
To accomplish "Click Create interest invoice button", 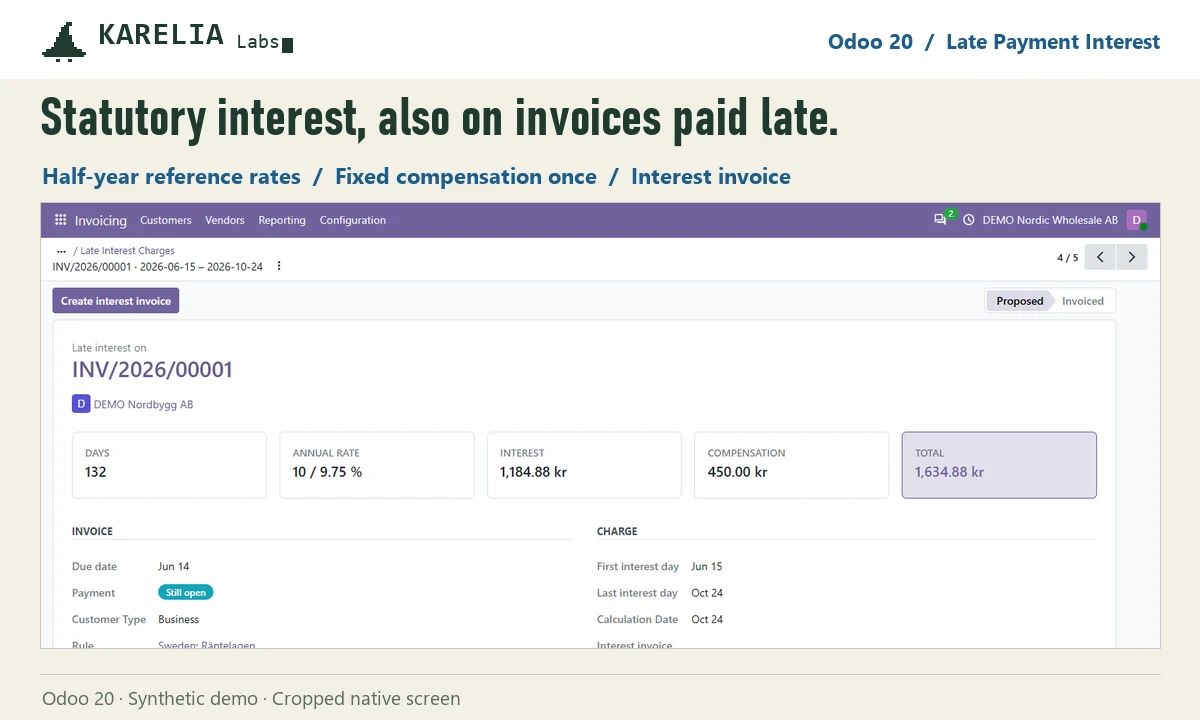I will [x=116, y=301].
